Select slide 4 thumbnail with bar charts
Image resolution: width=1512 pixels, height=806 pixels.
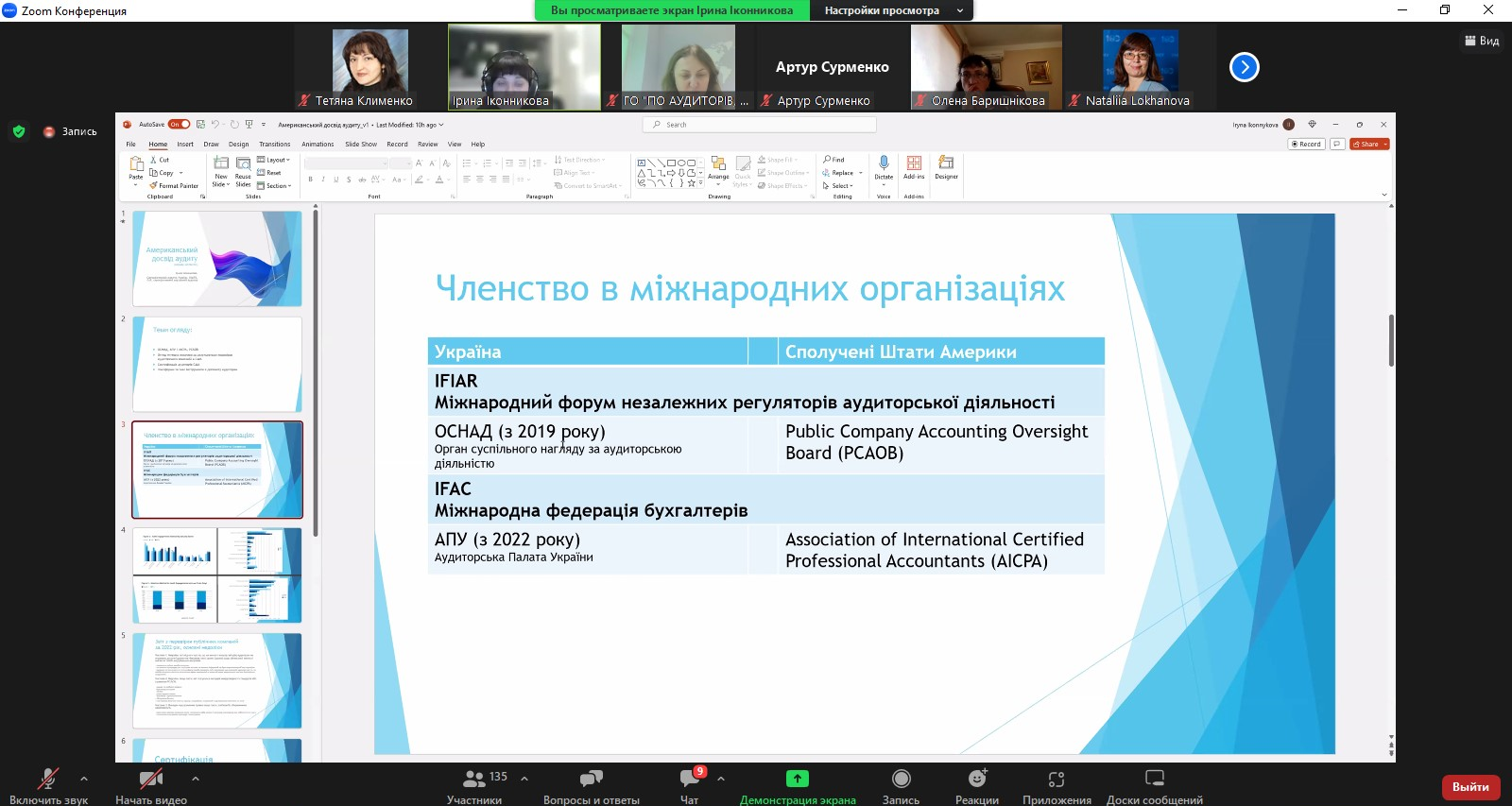coord(217,575)
